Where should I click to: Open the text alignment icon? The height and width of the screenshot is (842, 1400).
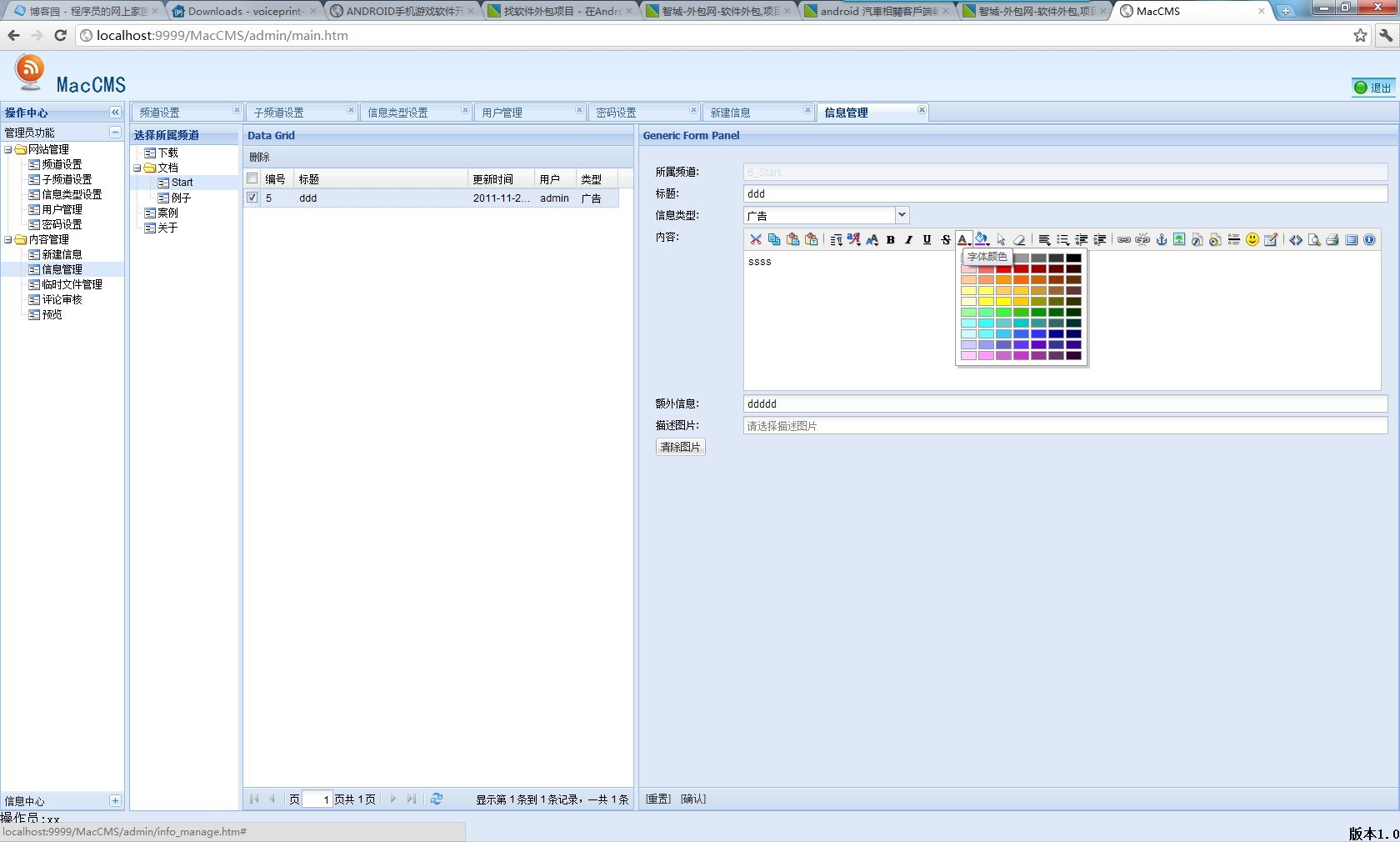[x=1044, y=239]
